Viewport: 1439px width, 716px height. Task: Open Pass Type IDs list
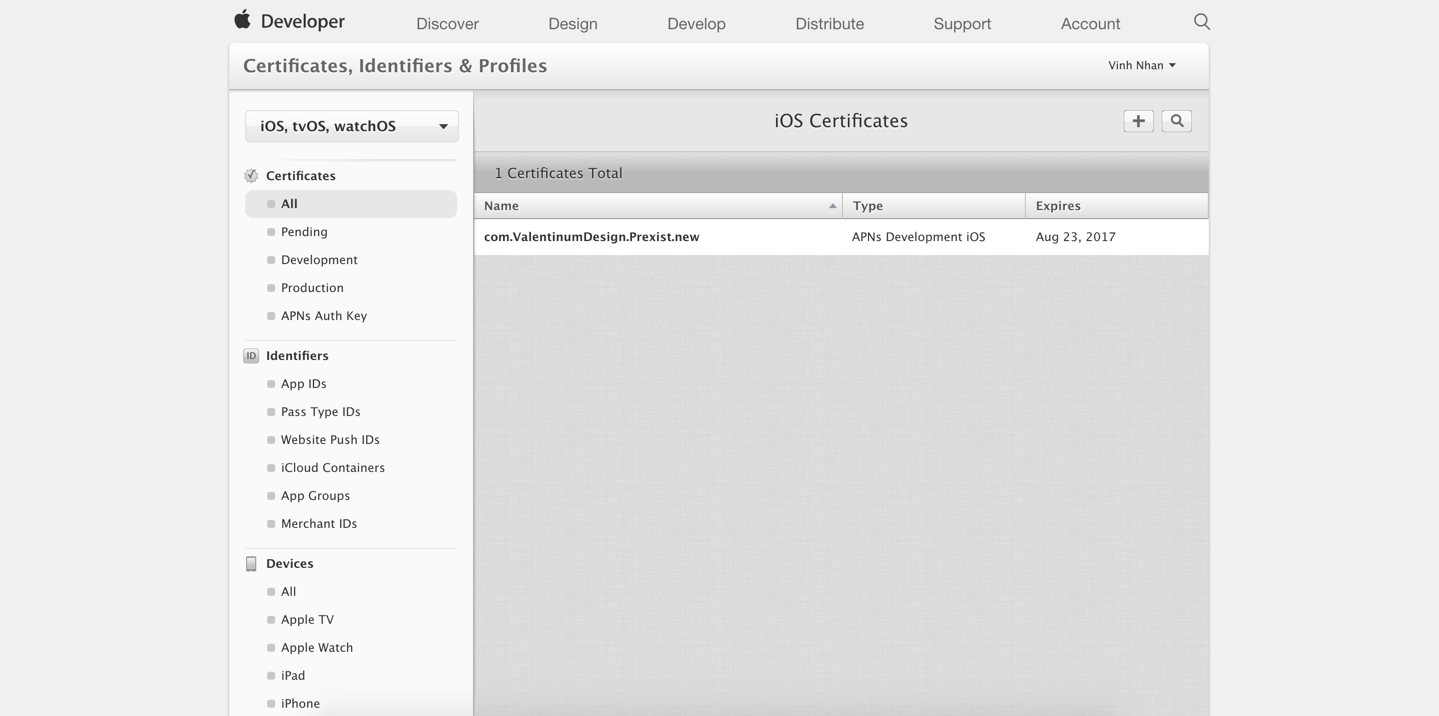click(321, 412)
